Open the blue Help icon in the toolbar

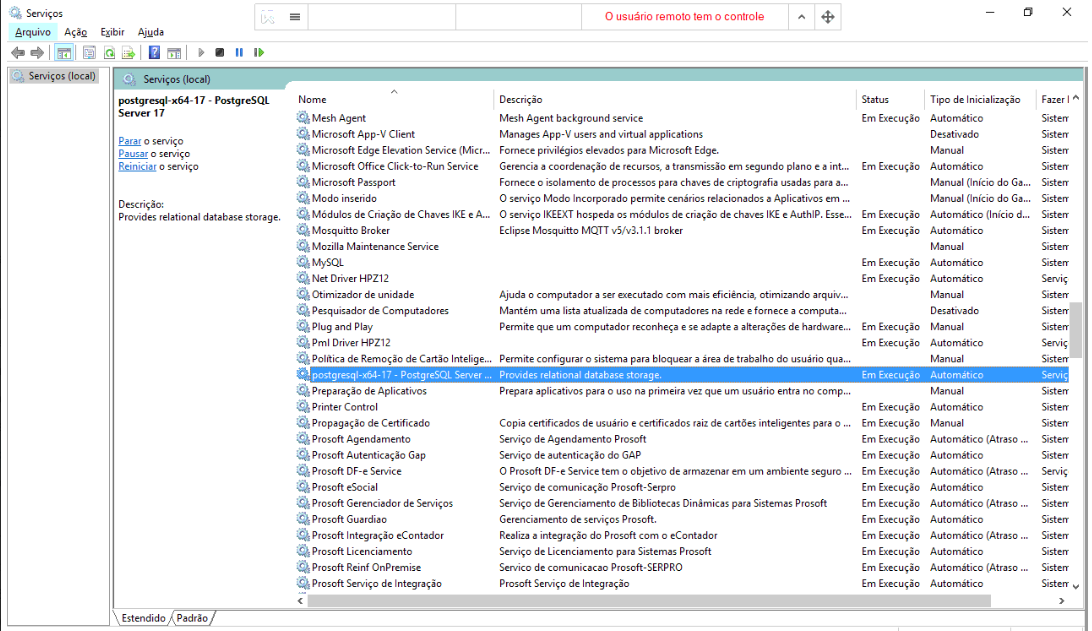(155, 52)
